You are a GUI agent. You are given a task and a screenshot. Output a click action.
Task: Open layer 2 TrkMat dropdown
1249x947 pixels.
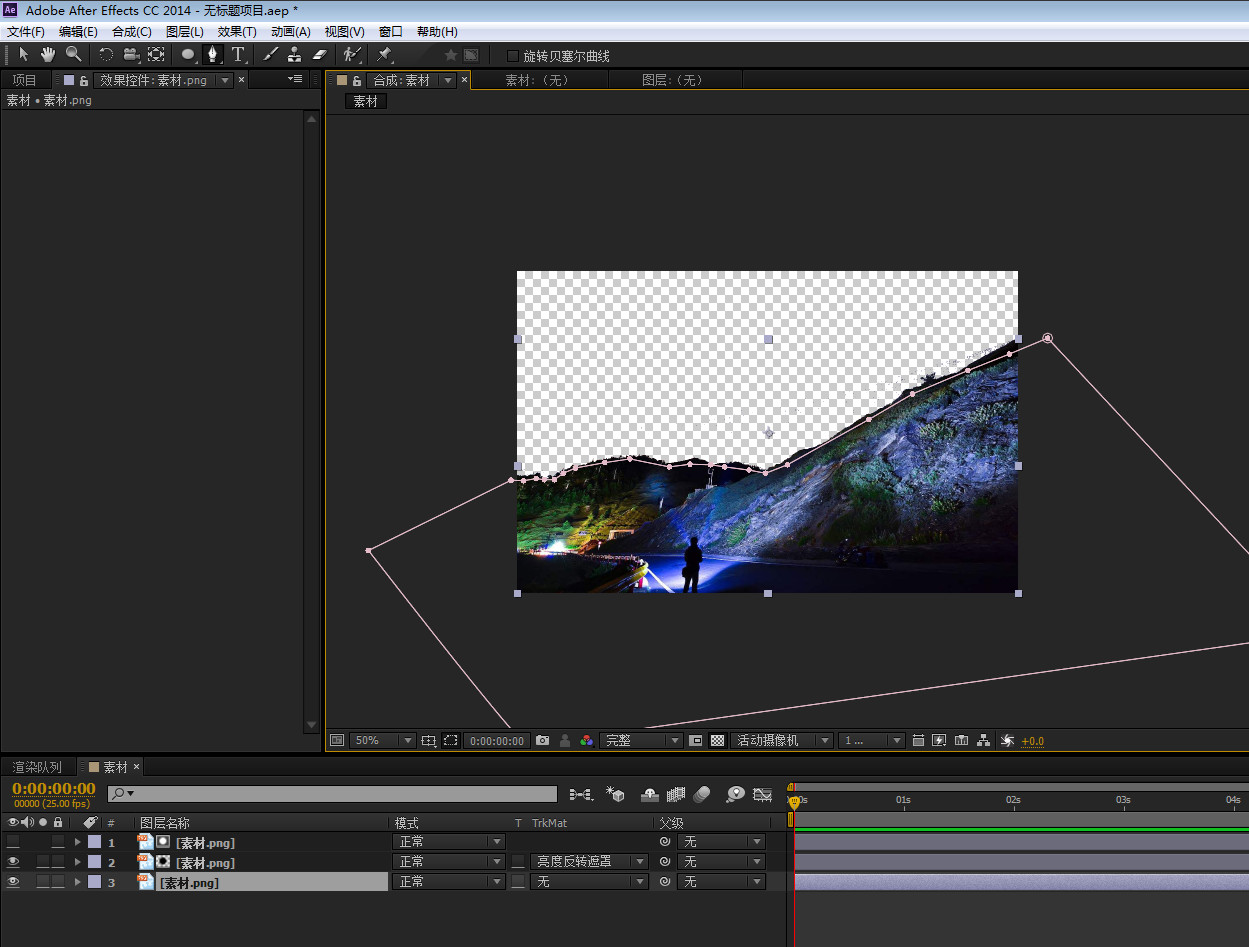click(x=589, y=862)
